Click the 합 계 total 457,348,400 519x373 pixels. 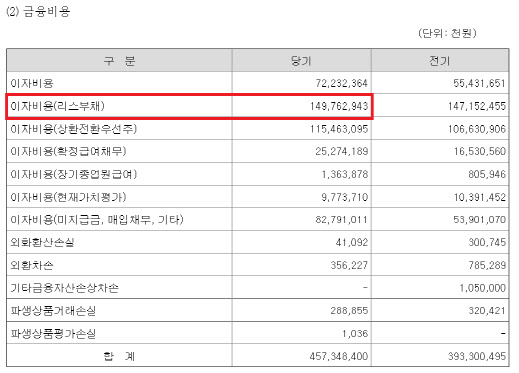point(339,356)
